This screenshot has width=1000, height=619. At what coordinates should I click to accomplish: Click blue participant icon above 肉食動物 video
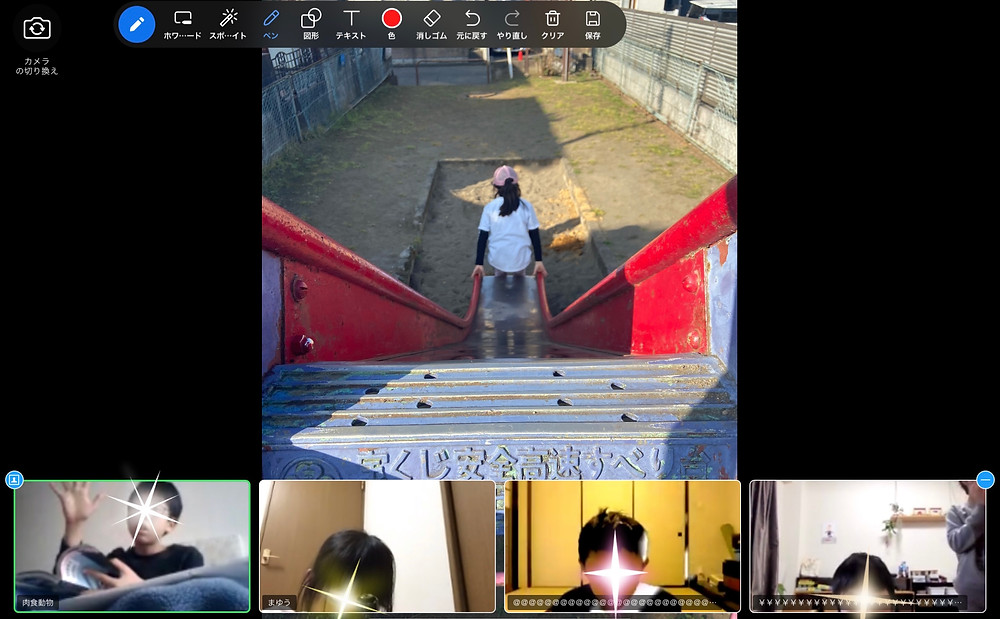[14, 479]
